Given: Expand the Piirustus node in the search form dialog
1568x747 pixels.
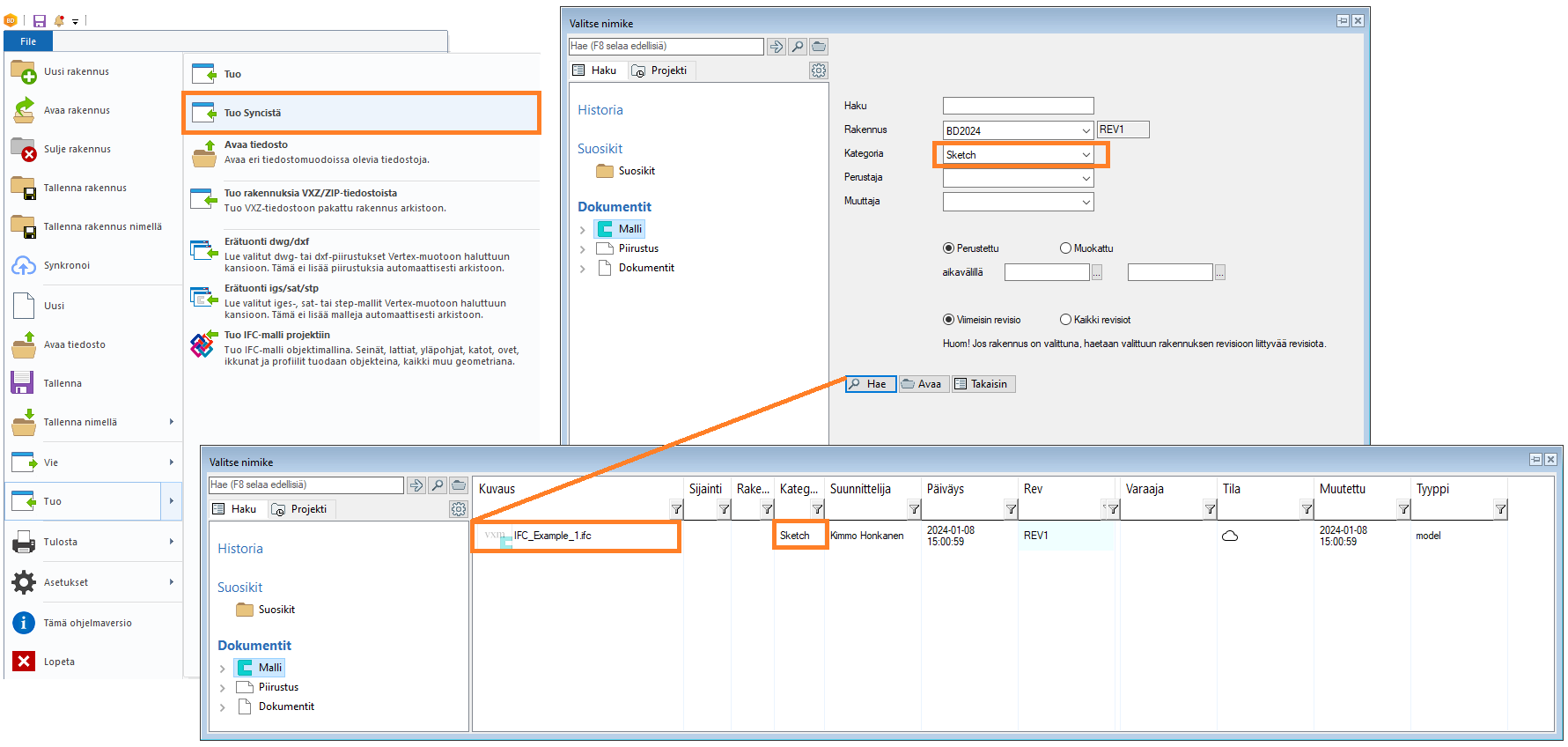Looking at the screenshot, I should 582,249.
